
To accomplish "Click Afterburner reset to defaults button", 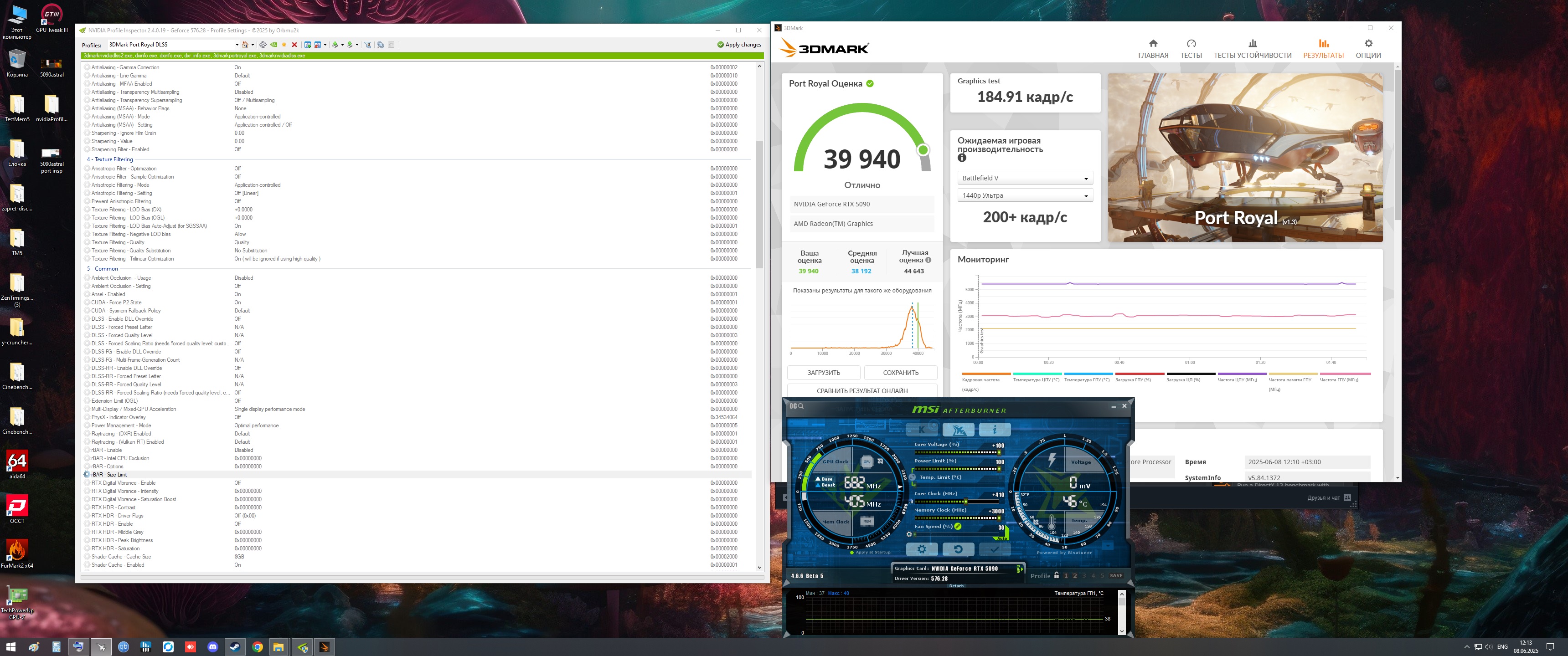I will [958, 549].
